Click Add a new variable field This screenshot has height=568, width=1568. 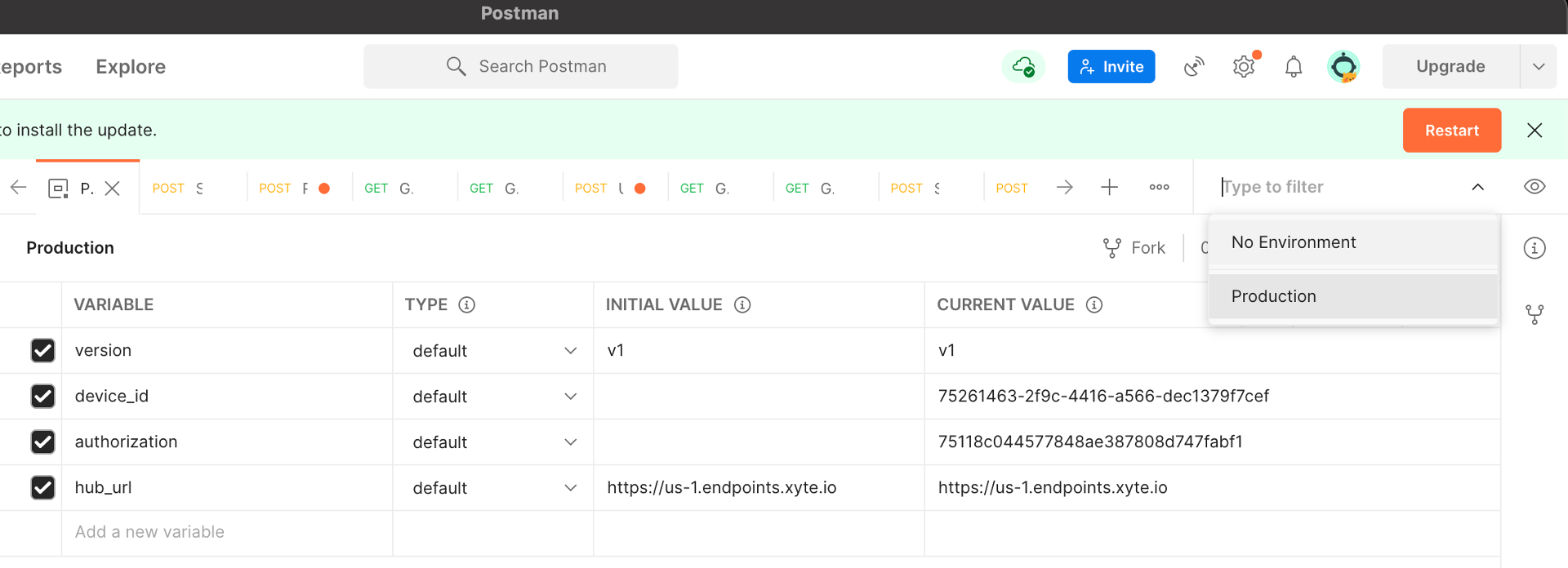click(227, 532)
